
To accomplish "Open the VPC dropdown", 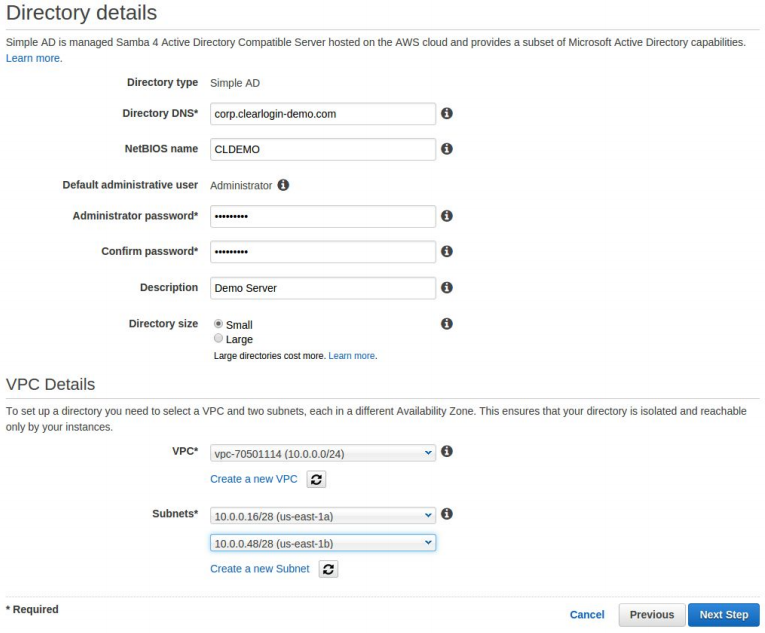I will click(x=323, y=453).
